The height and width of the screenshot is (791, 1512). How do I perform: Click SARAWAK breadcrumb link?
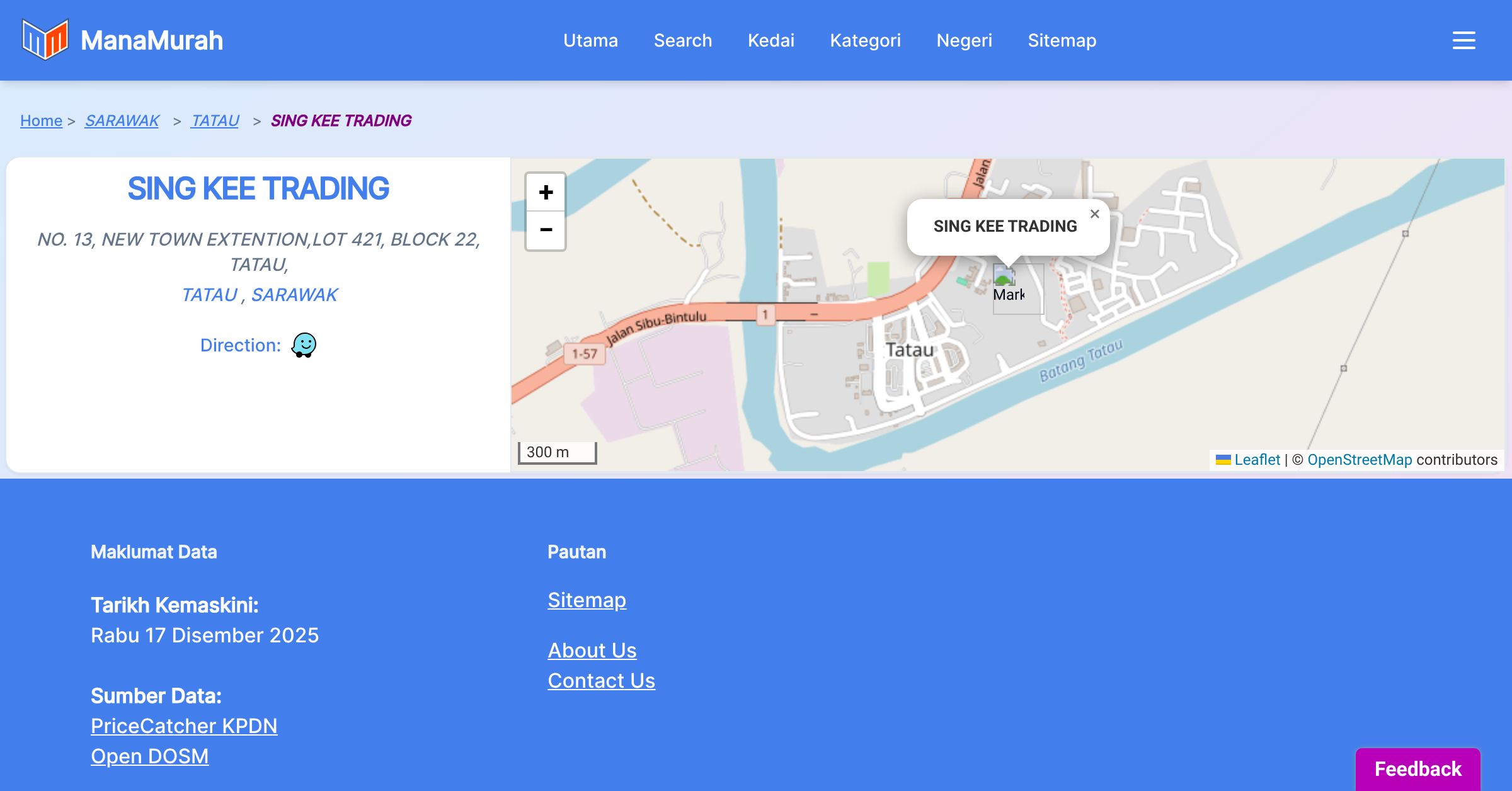point(122,120)
